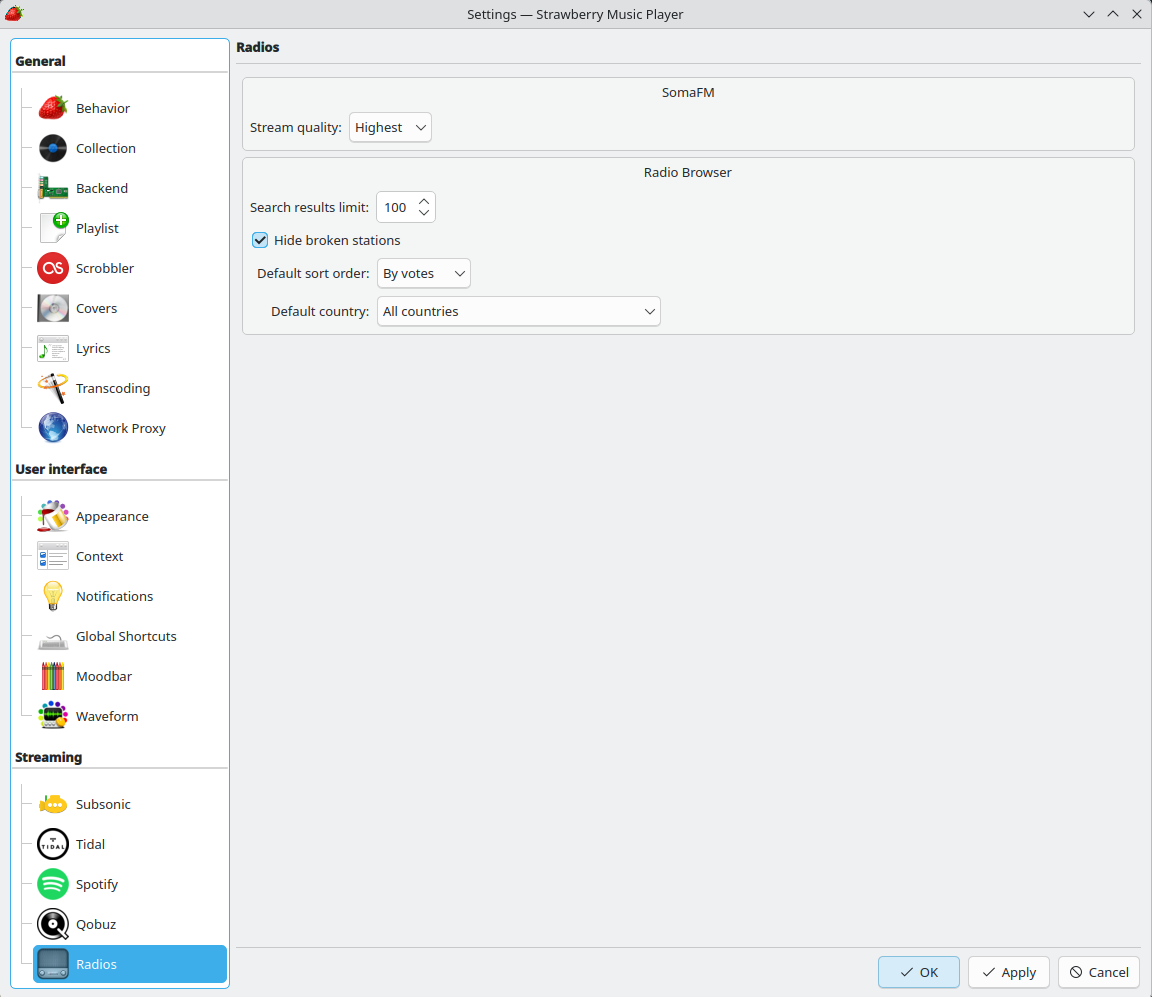
Task: Close the Settings window
Action: (x=1137, y=14)
